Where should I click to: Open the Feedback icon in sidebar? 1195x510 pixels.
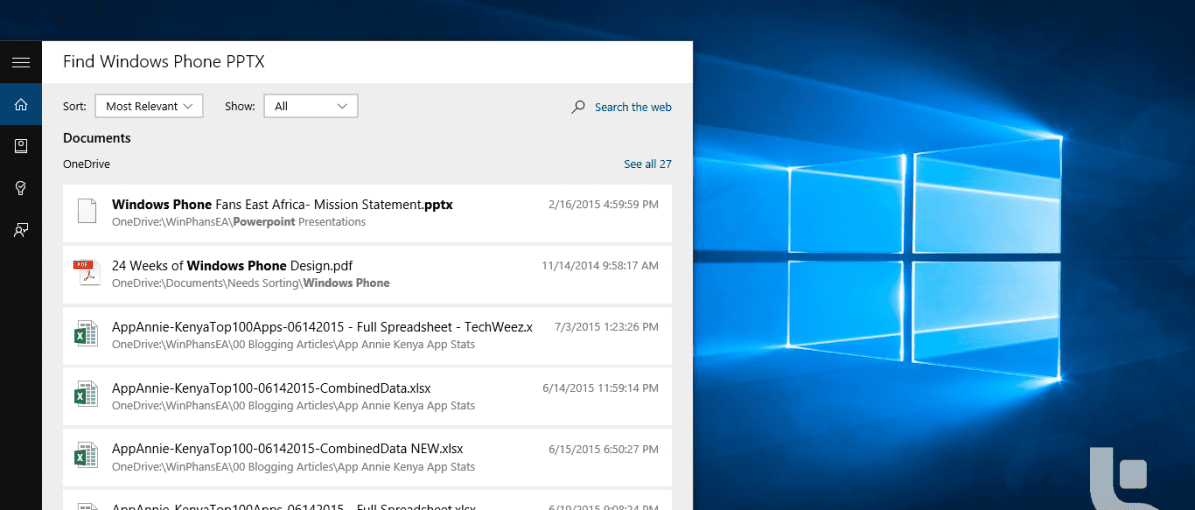[x=21, y=230]
